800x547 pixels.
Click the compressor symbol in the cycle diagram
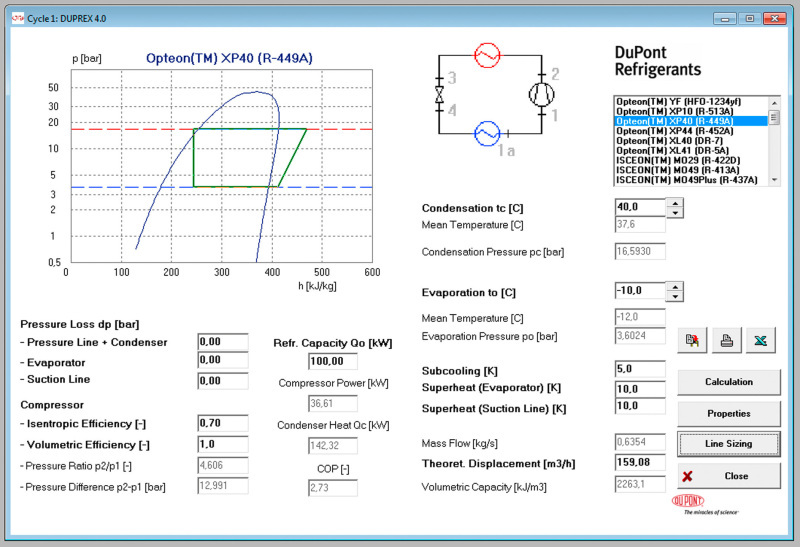(541, 94)
